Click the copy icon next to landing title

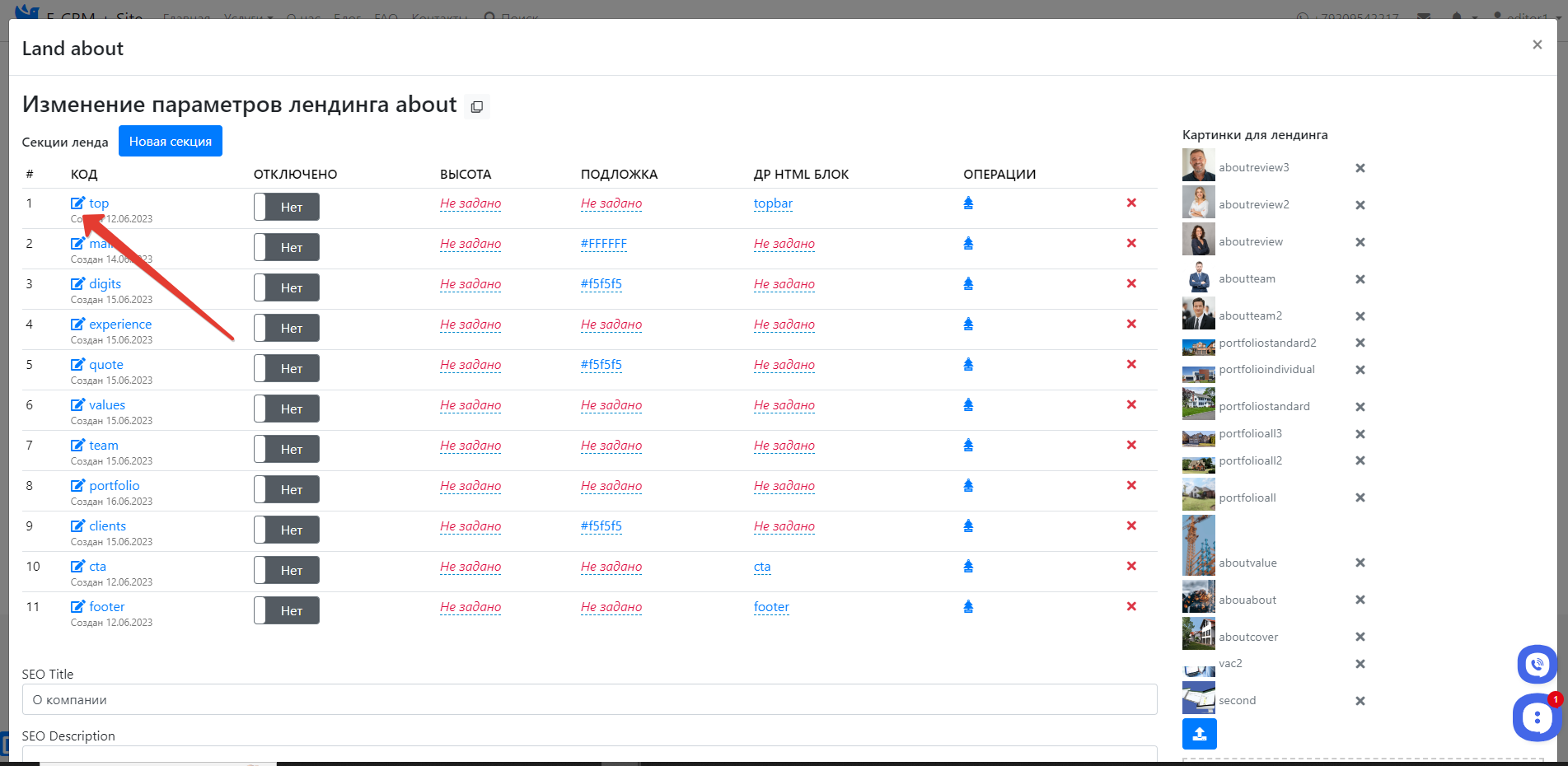(x=476, y=107)
